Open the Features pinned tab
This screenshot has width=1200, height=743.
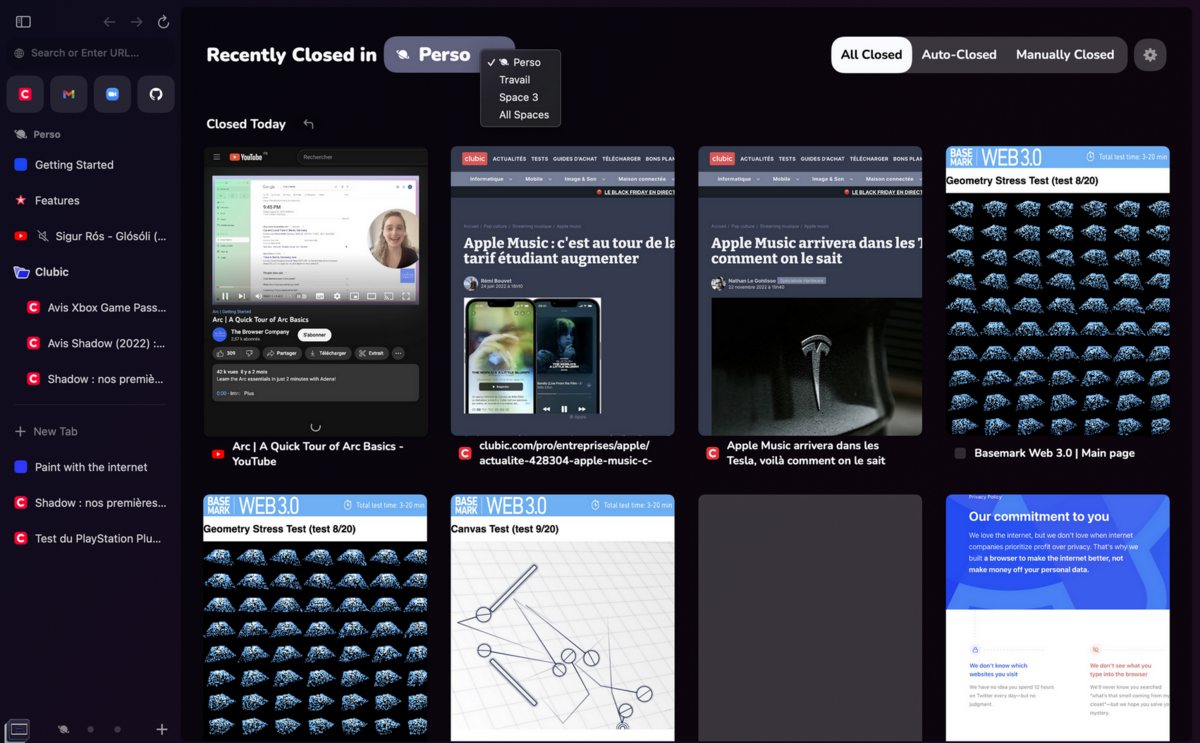[x=90, y=200]
